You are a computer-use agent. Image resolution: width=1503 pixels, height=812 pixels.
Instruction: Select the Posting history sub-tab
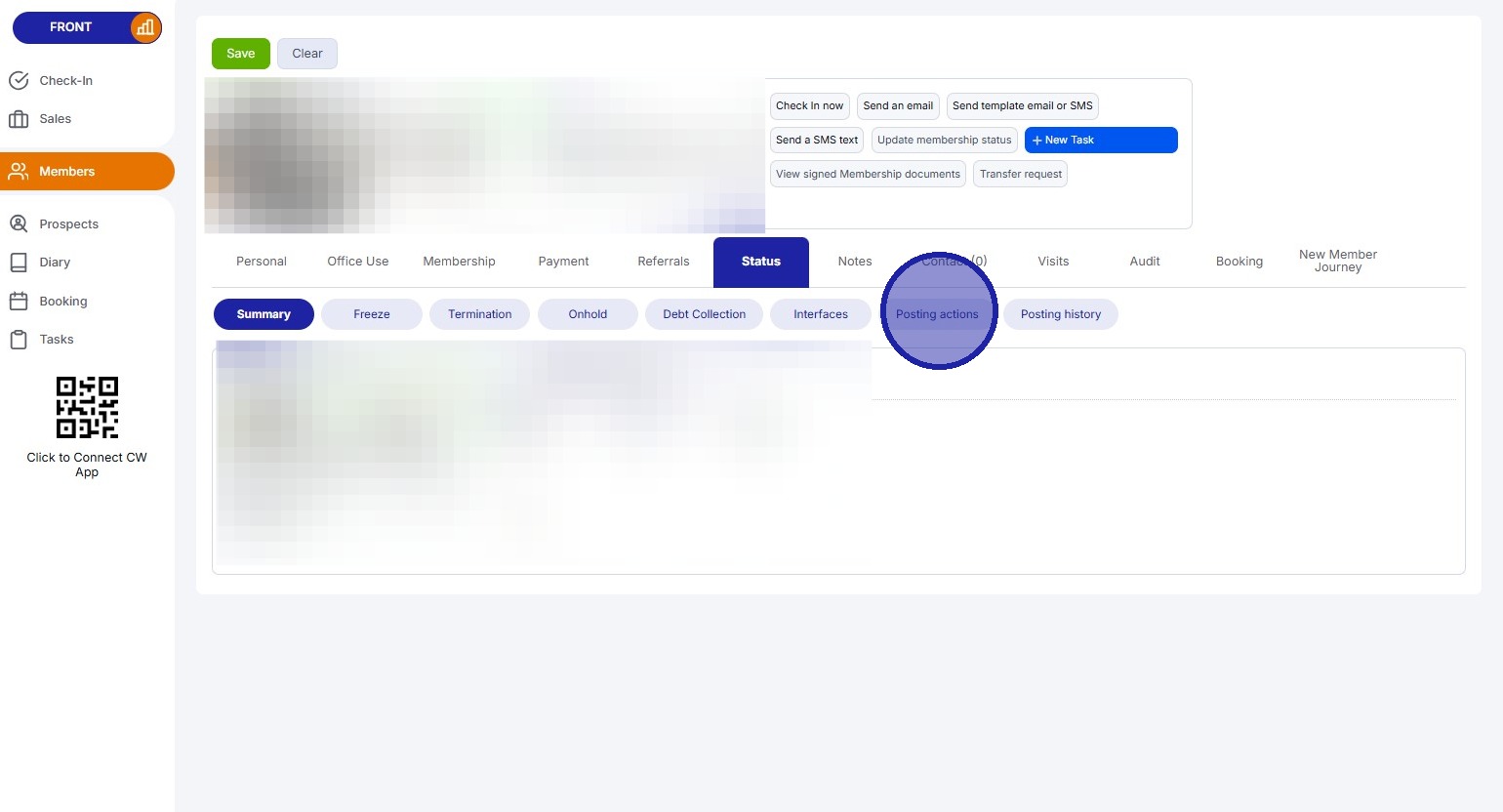tap(1061, 314)
